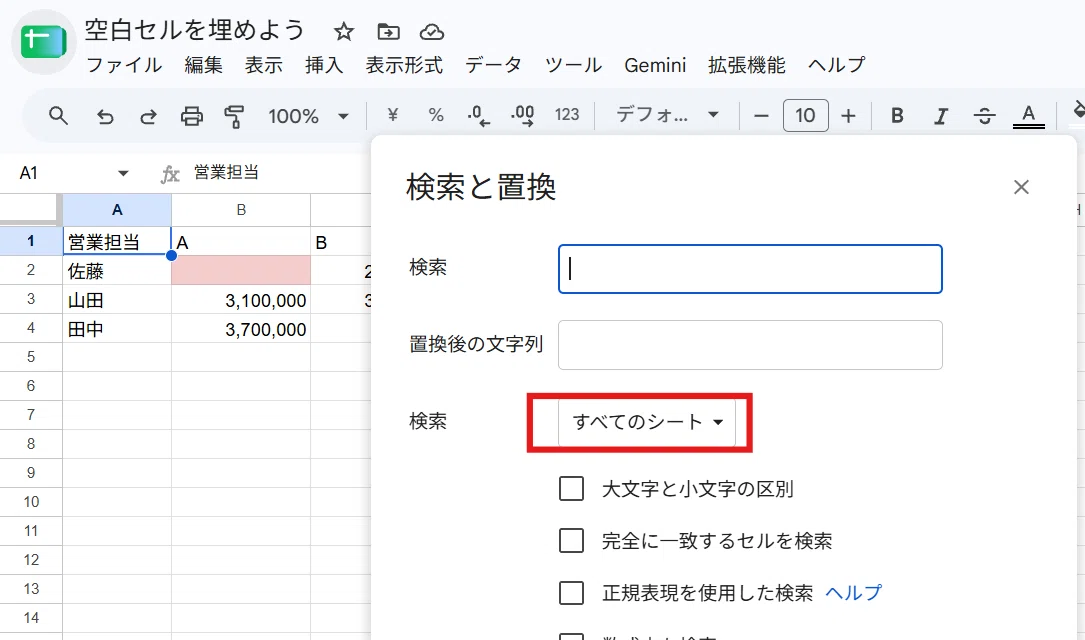Apply strikethrough formatting
Image resolution: width=1085 pixels, height=640 pixels.
[x=984, y=116]
